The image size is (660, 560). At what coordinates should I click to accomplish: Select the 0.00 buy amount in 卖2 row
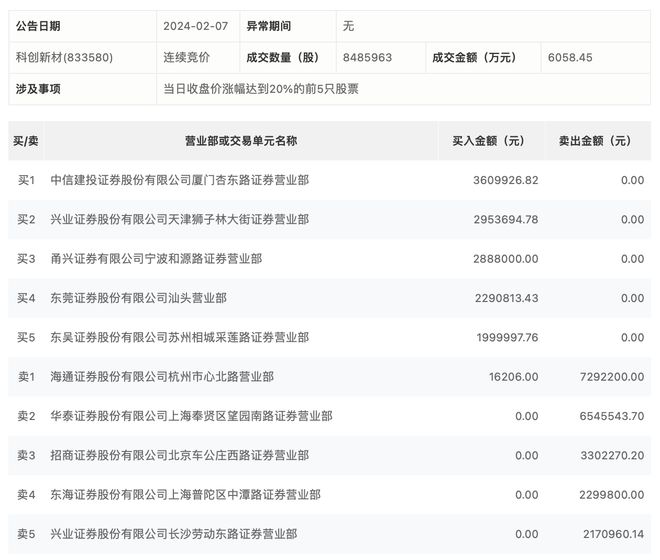point(527,416)
